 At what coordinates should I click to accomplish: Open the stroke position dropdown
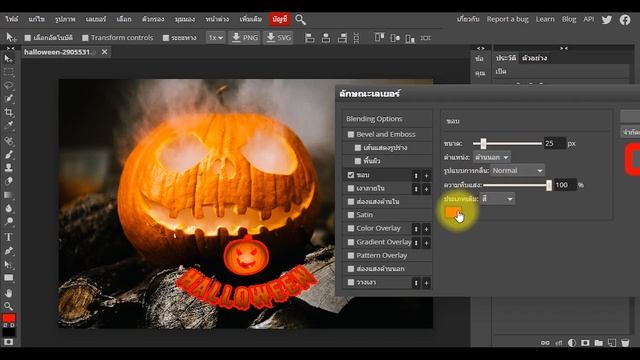click(492, 157)
